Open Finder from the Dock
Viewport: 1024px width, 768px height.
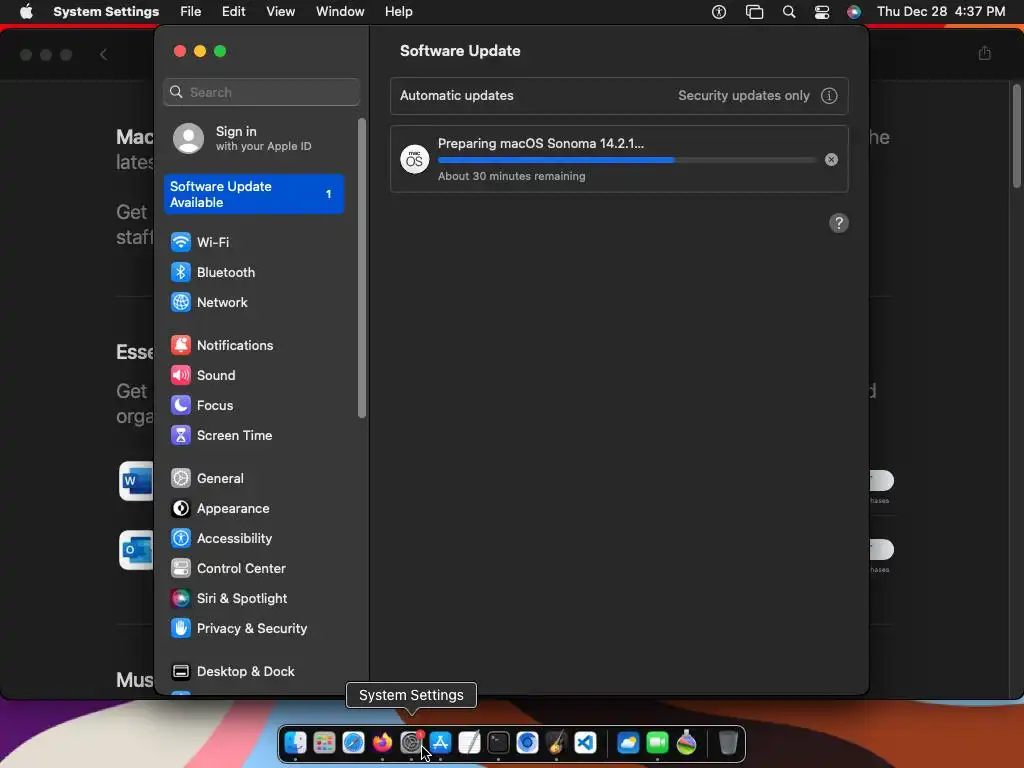click(x=296, y=743)
